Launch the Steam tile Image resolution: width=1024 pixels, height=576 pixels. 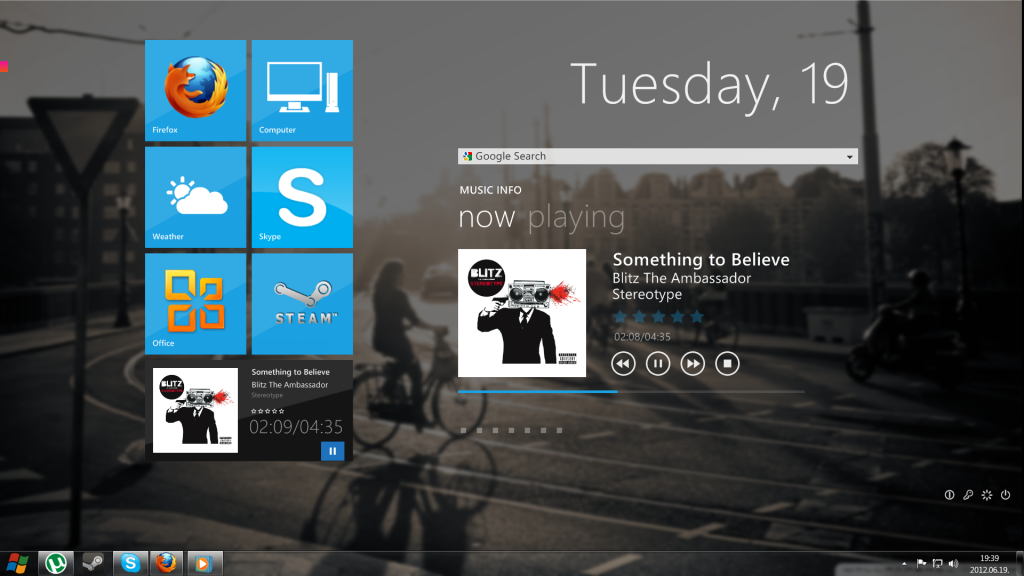[x=302, y=304]
